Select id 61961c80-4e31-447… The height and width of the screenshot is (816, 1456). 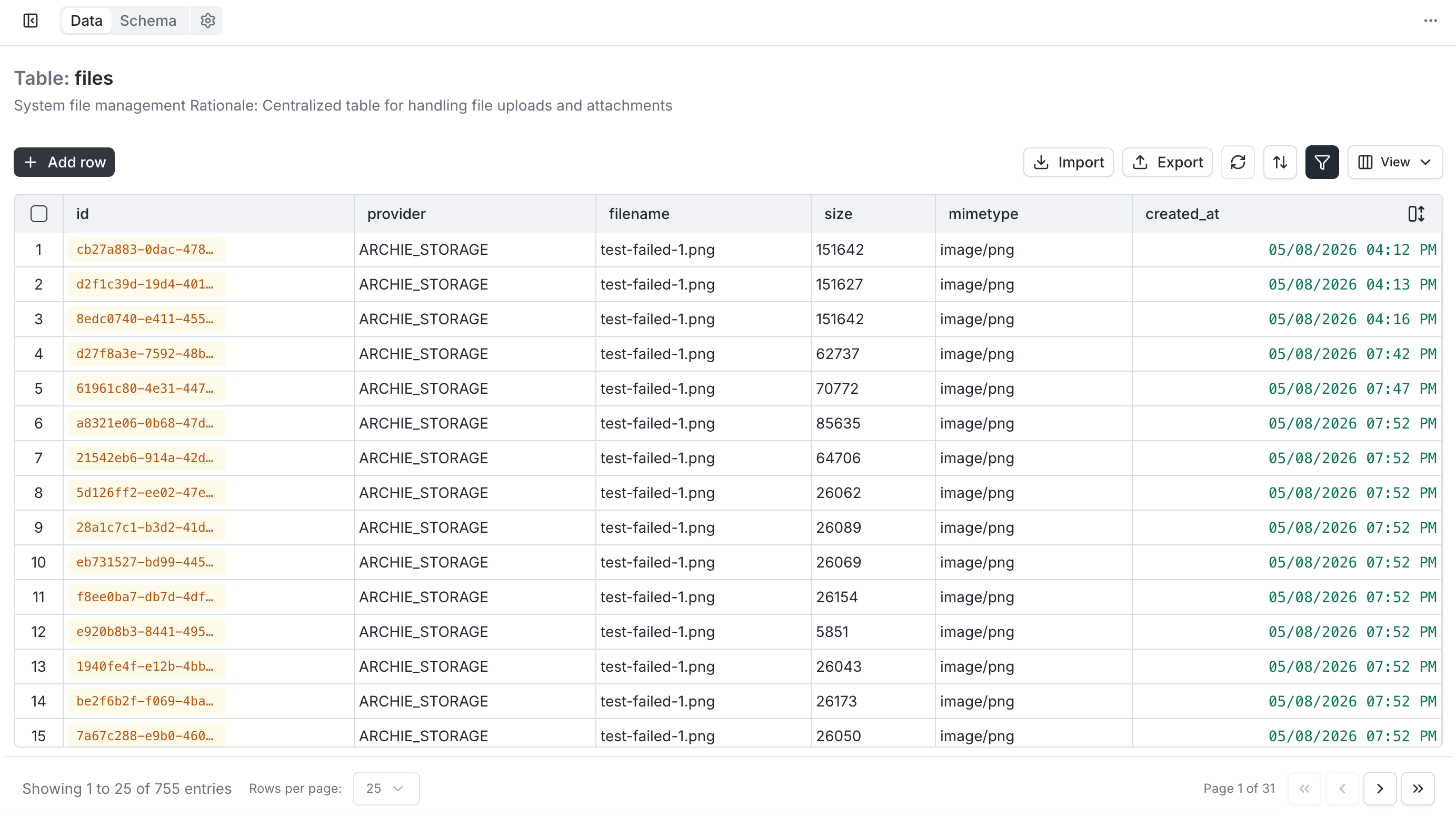click(x=146, y=389)
